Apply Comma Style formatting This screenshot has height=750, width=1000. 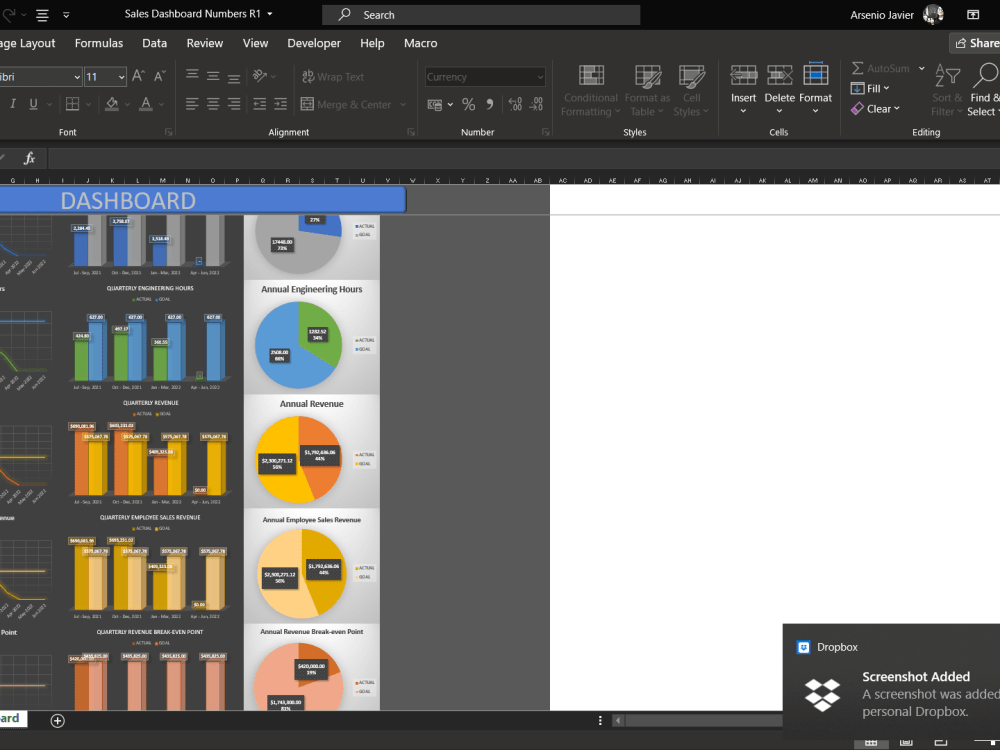pos(489,102)
